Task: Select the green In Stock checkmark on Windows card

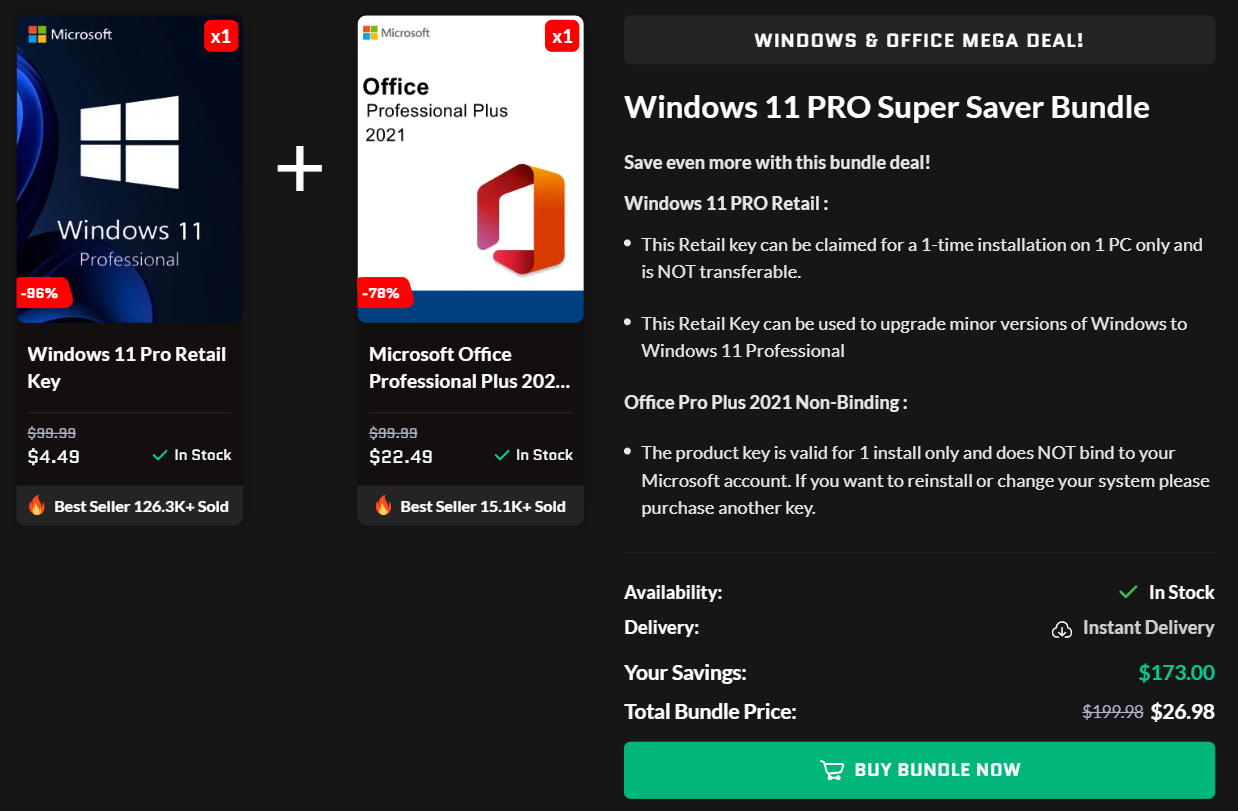Action: pyautogui.click(x=159, y=455)
